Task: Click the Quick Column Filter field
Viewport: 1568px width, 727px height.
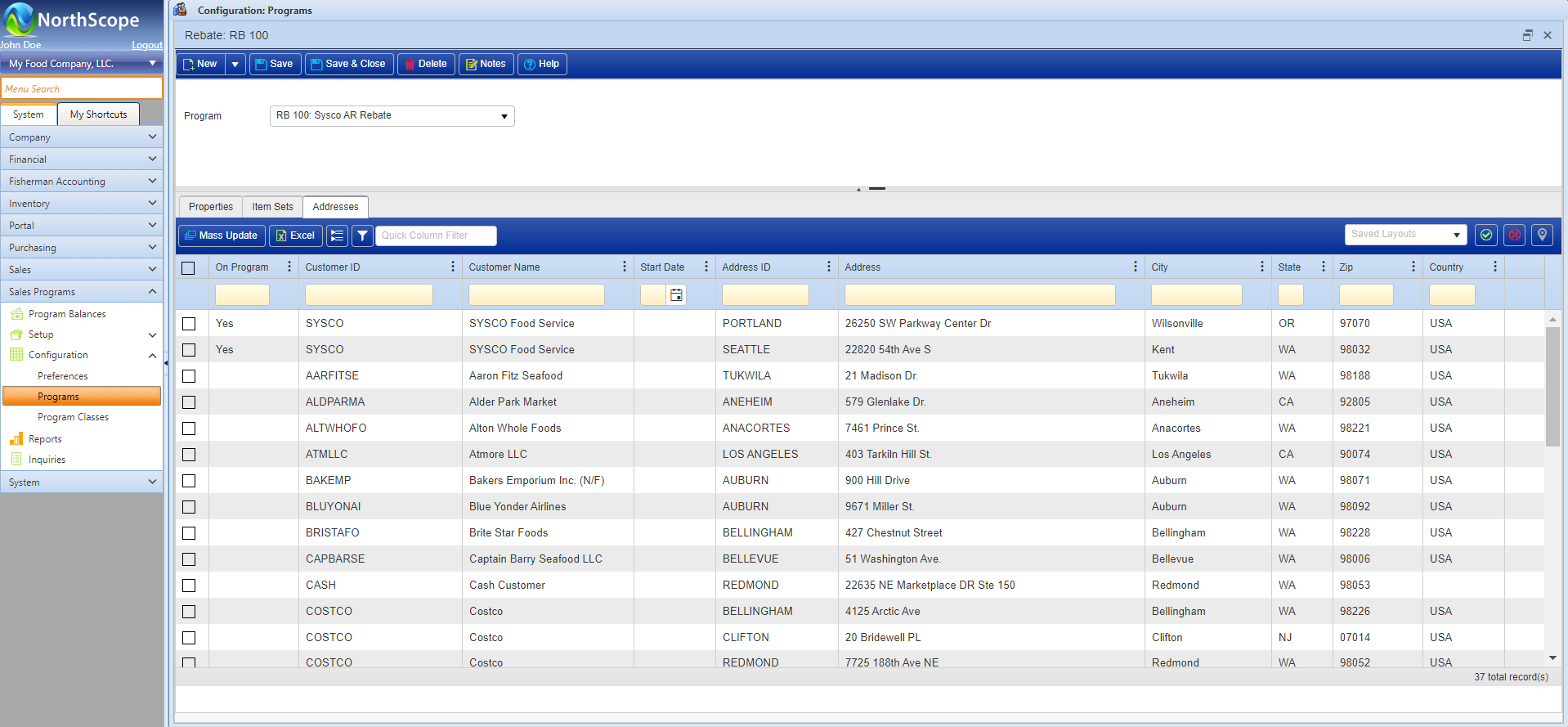Action: pos(436,236)
